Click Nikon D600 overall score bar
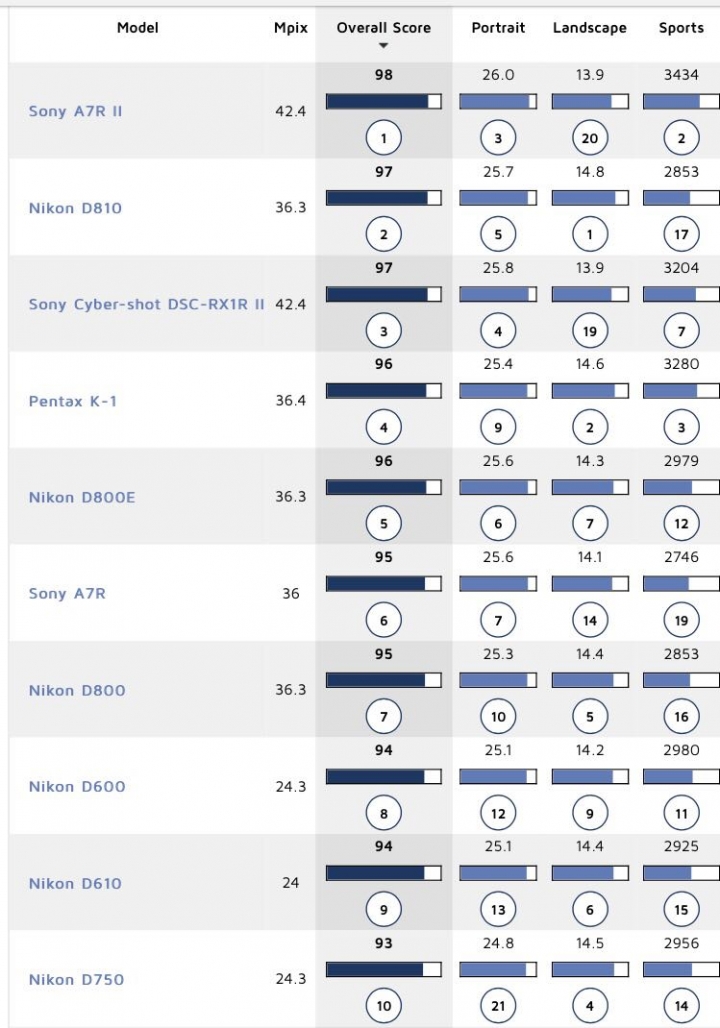Viewport: 720px width, 1028px height. point(384,777)
